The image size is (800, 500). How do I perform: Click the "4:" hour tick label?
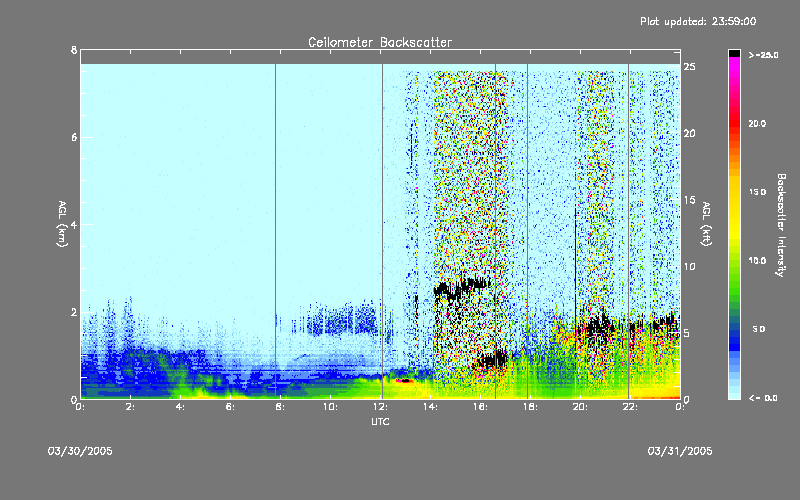pyautogui.click(x=181, y=407)
